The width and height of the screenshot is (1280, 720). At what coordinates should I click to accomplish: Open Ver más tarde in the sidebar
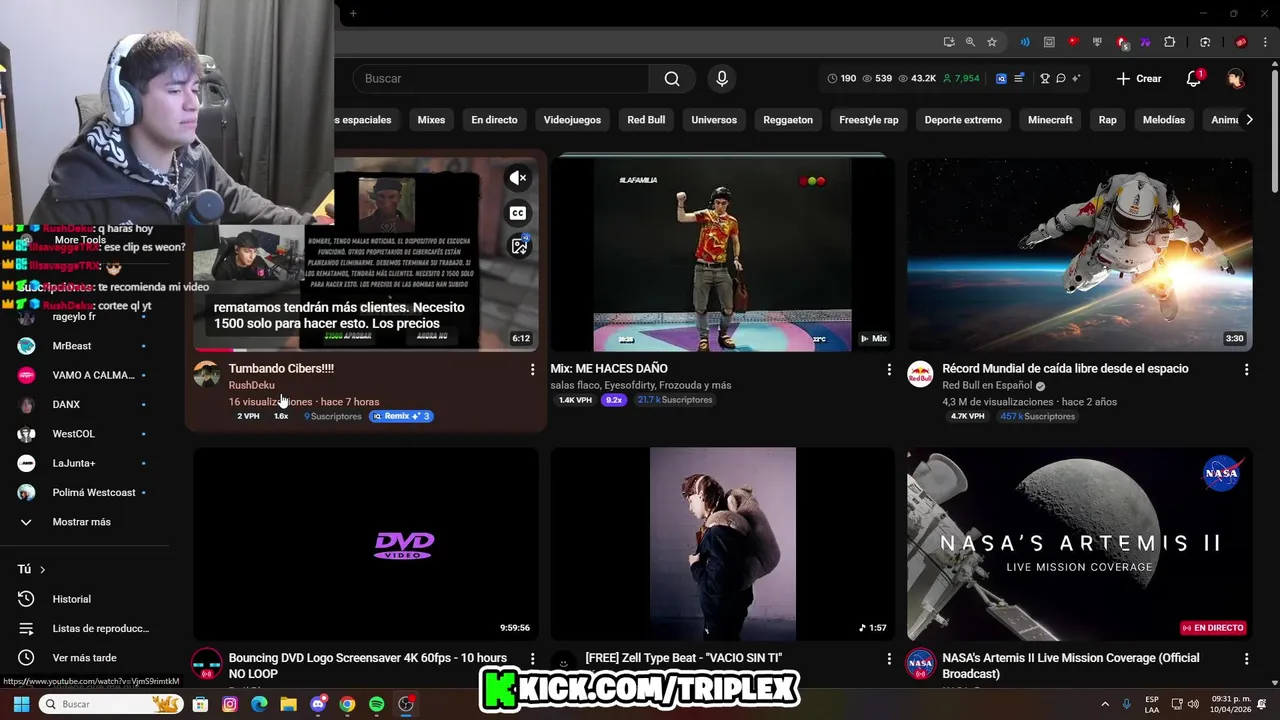point(84,658)
